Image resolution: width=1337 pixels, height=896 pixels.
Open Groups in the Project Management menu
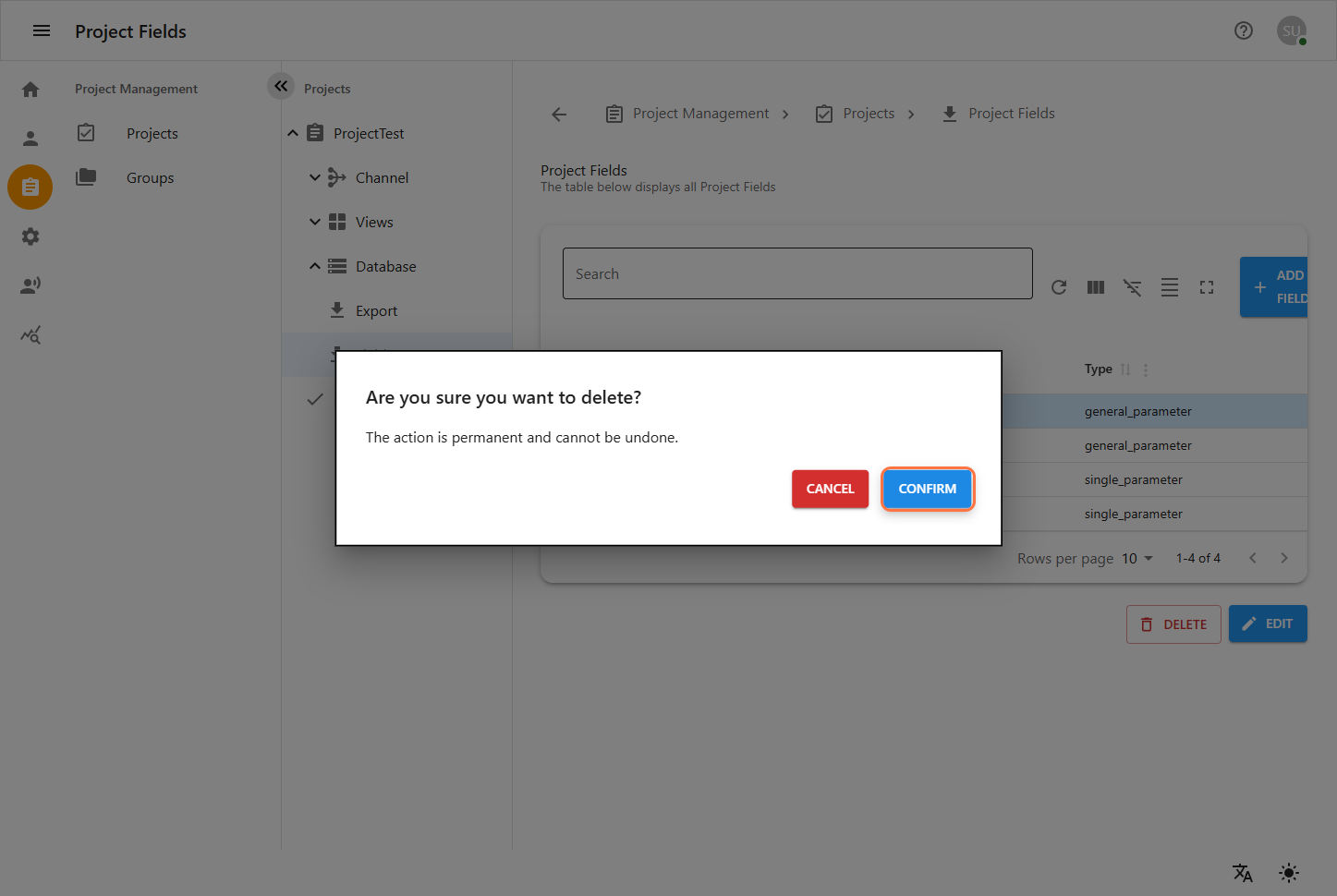[x=150, y=177]
